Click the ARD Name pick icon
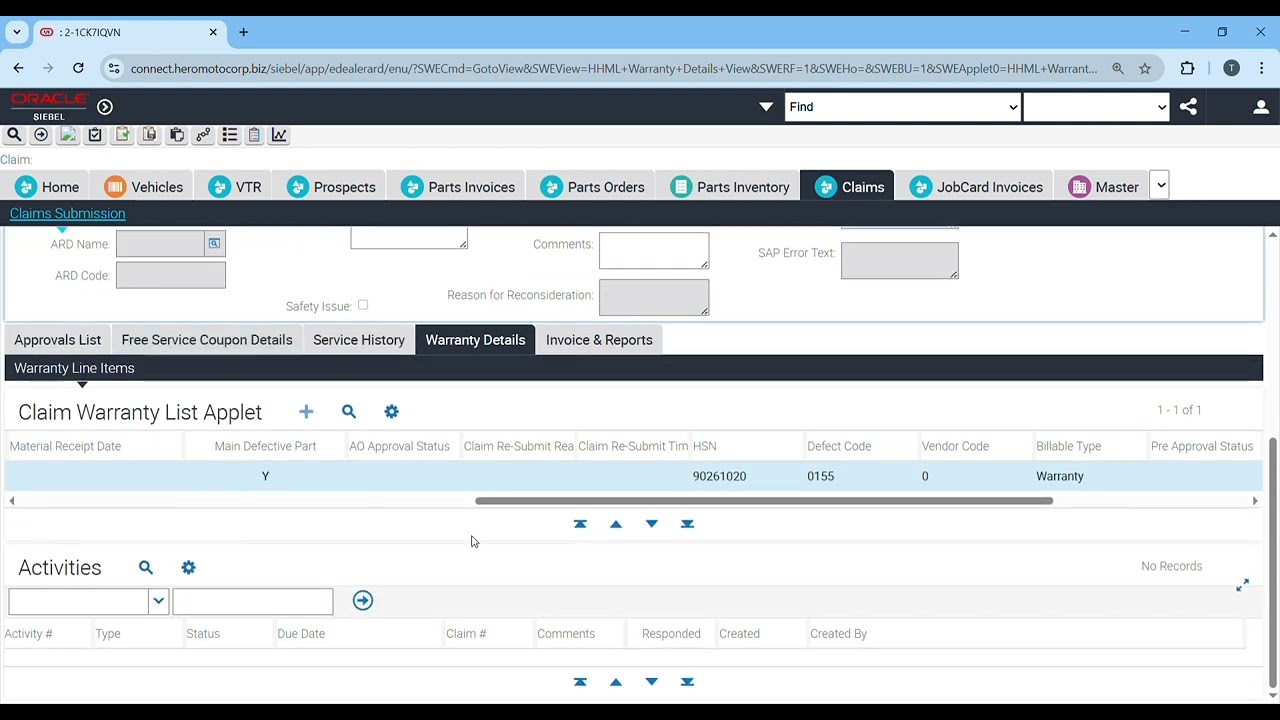Screen dimensions: 1280x720 coord(214,243)
